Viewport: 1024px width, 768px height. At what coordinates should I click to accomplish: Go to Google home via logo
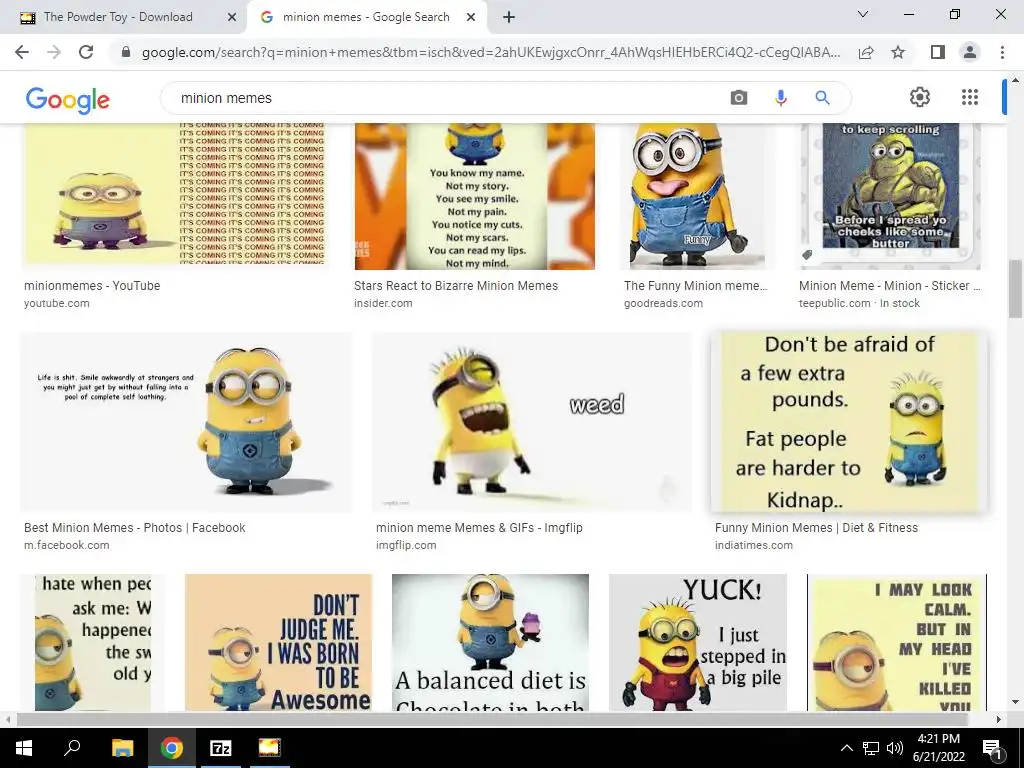(x=67, y=99)
